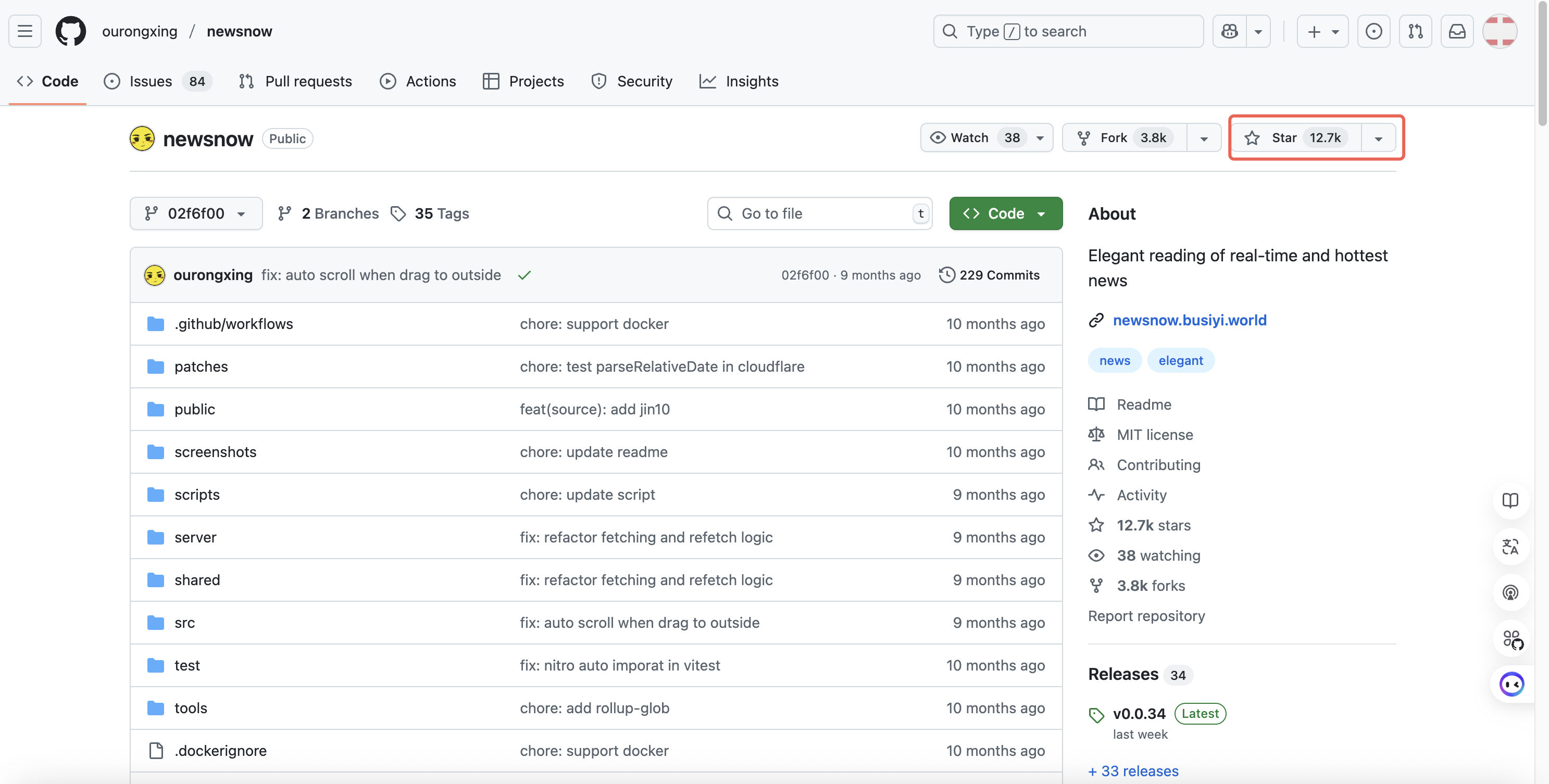Open the Copilot dropdown arrow
1549x784 pixels.
tap(1258, 31)
